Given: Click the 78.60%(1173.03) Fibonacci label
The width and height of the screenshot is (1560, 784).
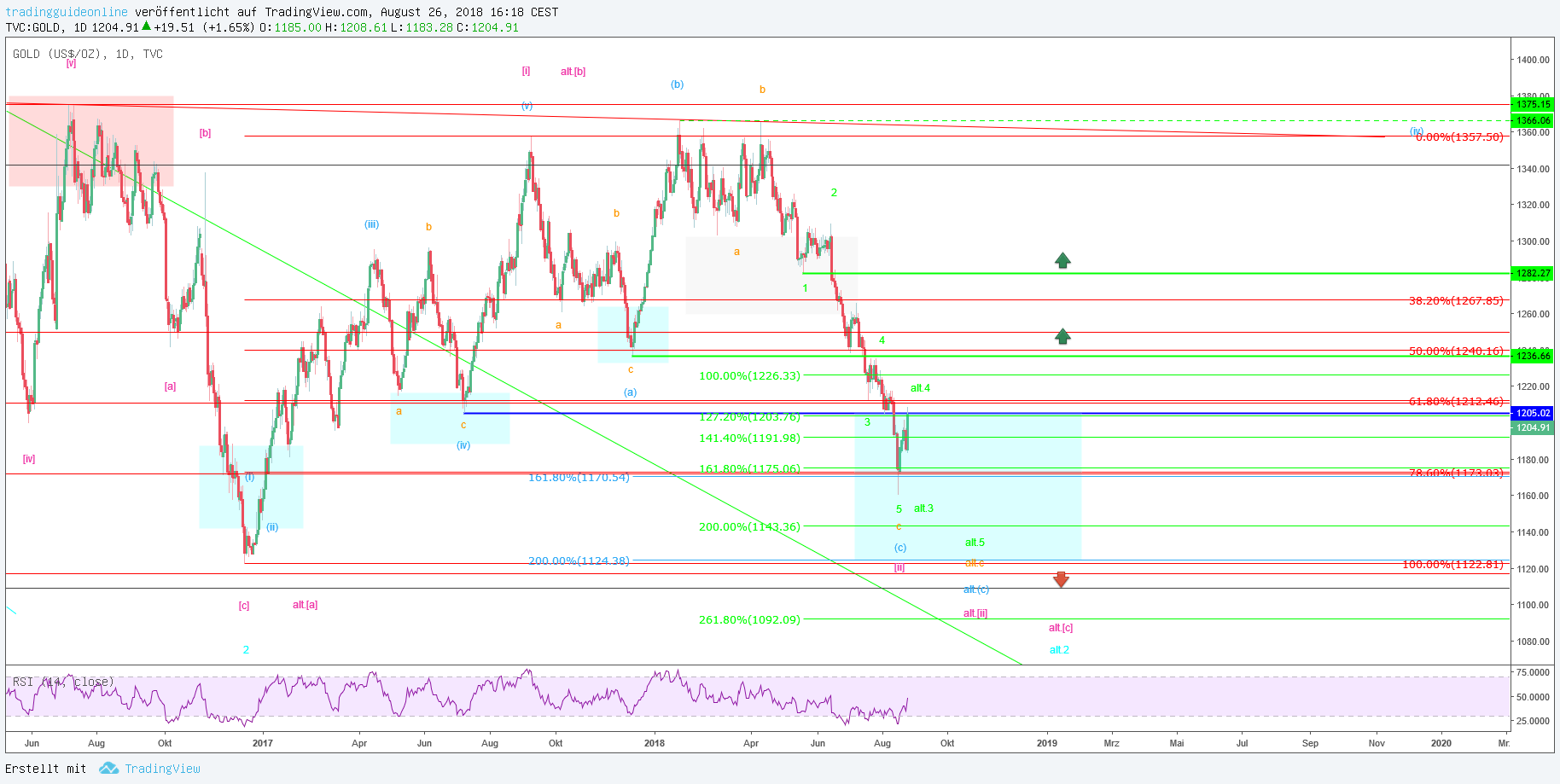Looking at the screenshot, I should click(1456, 473).
